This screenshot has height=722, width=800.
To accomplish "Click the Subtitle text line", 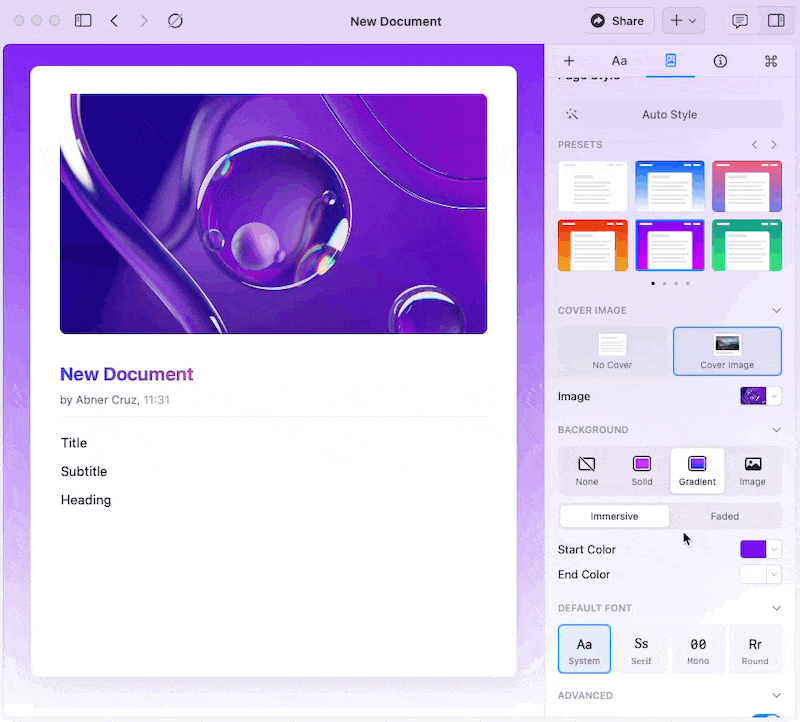I will (84, 471).
